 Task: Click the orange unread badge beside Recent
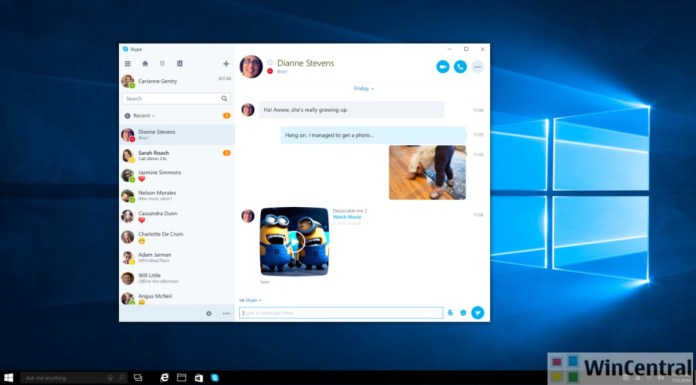pos(226,115)
